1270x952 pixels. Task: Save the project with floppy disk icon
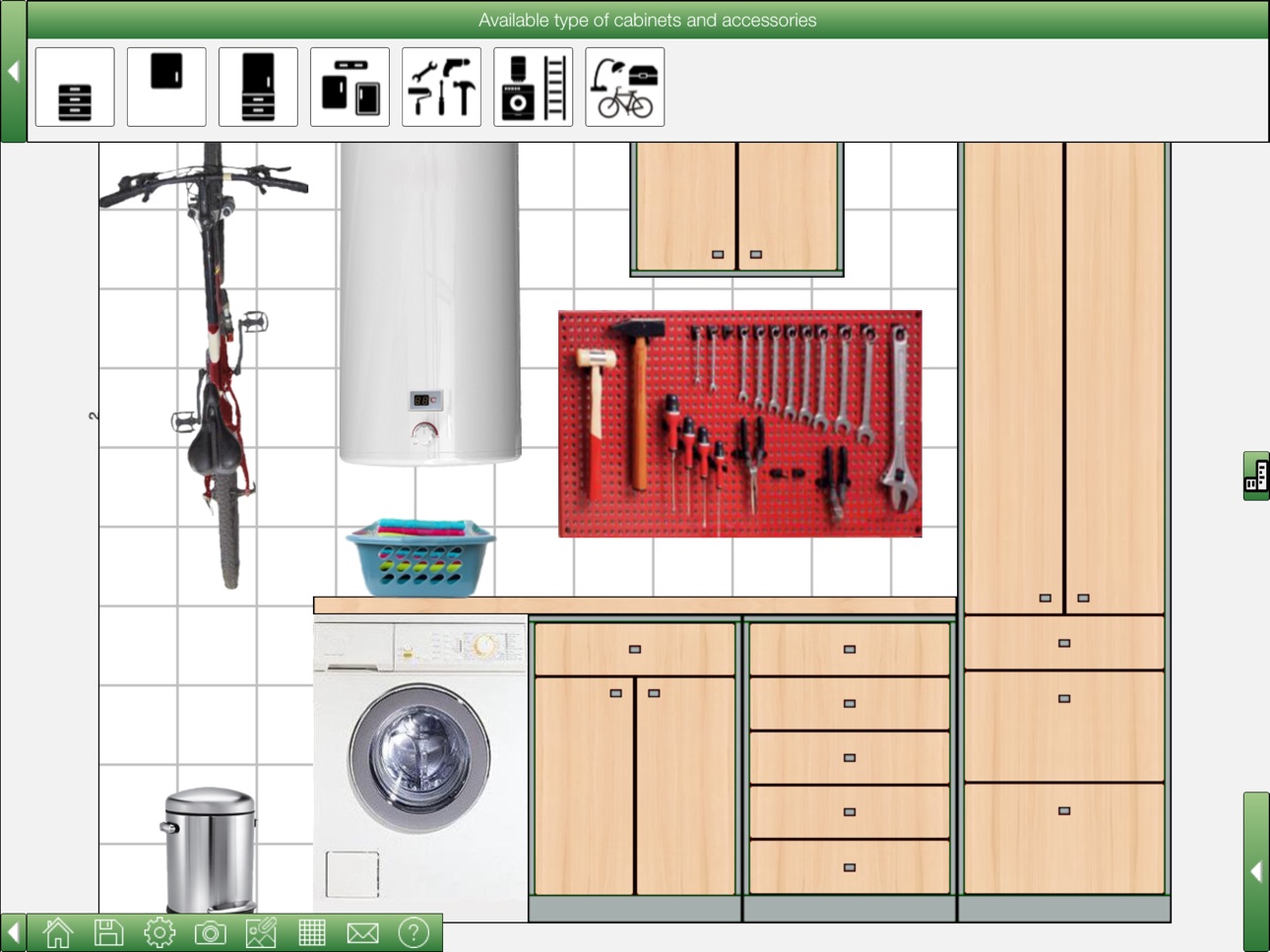point(108,931)
